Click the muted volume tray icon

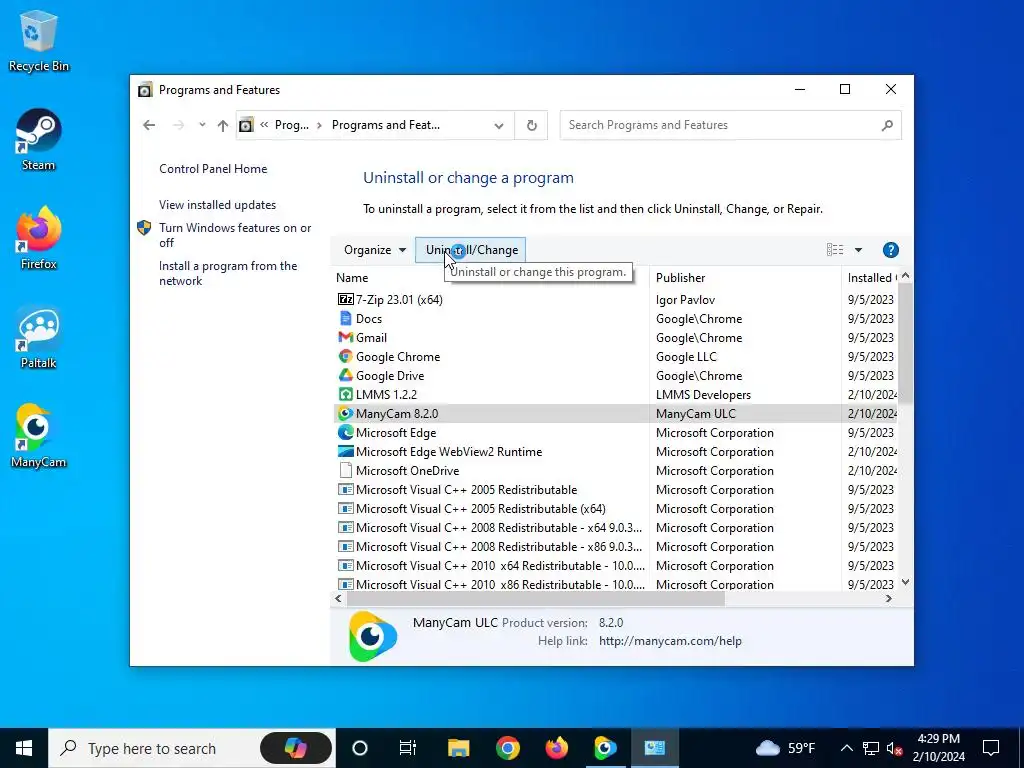click(894, 748)
